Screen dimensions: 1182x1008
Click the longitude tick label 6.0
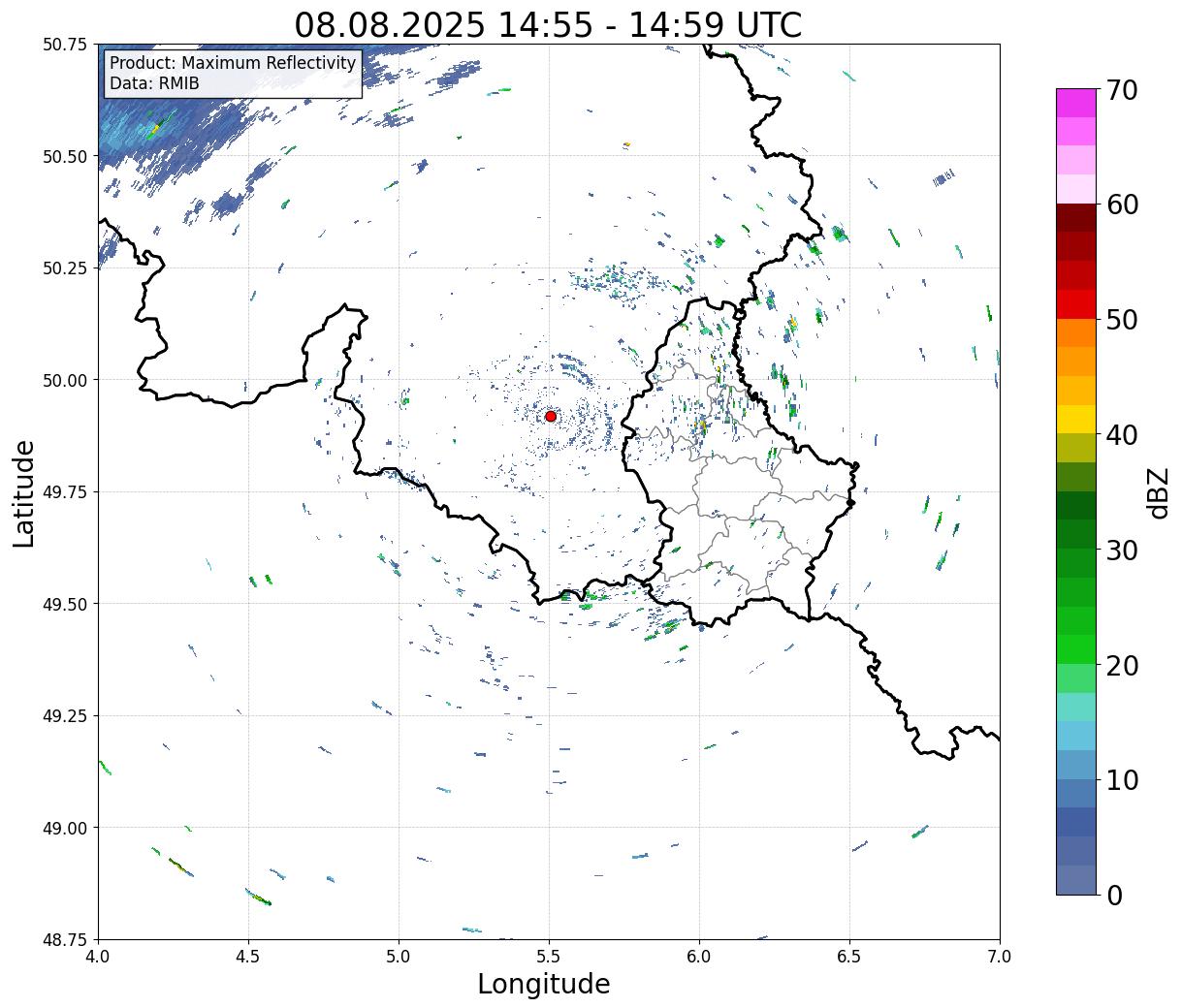pos(699,957)
